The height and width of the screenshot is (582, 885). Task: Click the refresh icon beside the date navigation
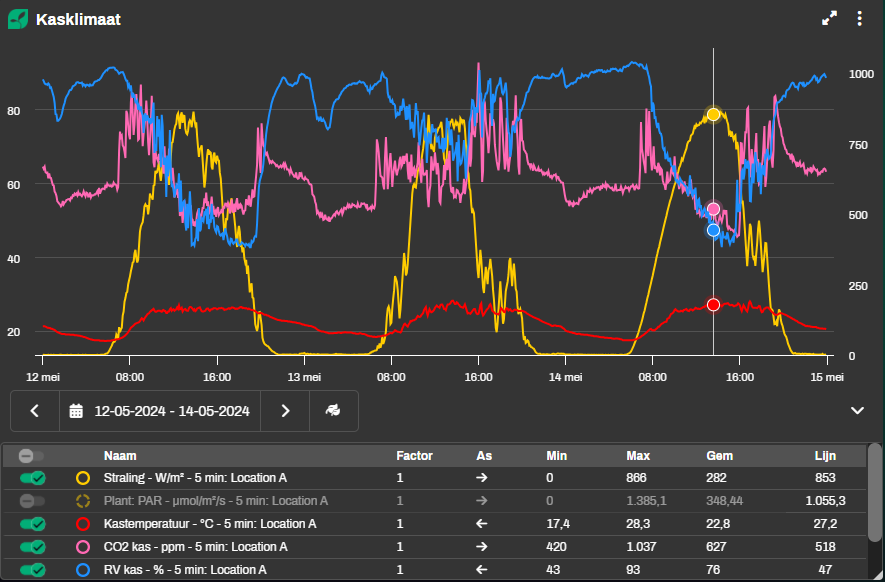coord(333,411)
